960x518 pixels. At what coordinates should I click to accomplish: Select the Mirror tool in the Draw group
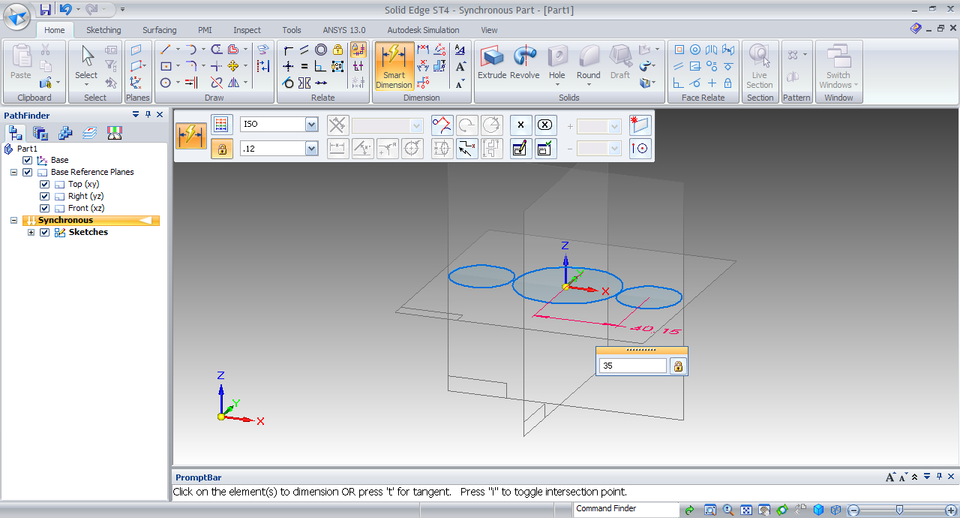coord(233,83)
